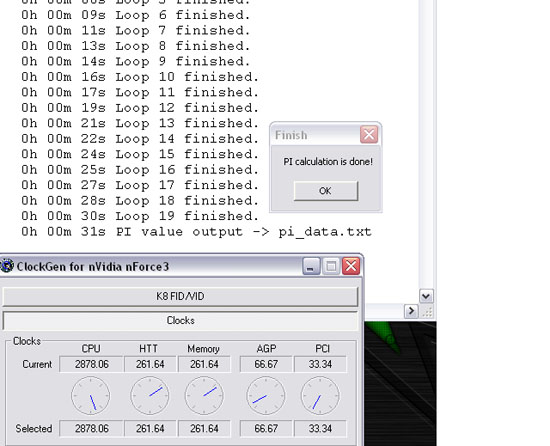Screen dimensions: 550x446
Task: Click the HTT clock gauge dial
Action: point(150,396)
